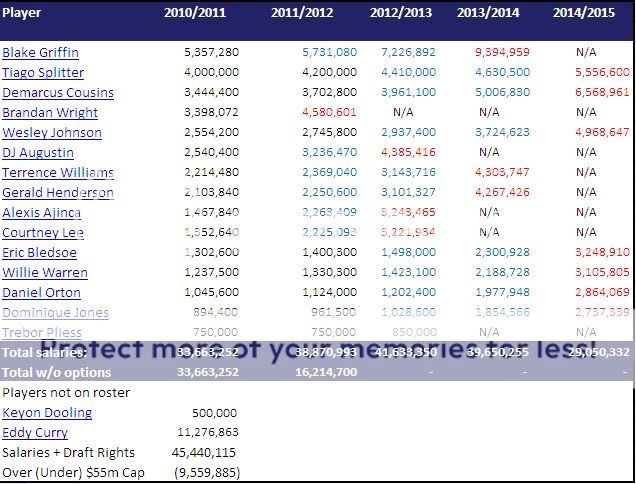The image size is (636, 484).
Task: Select the Over (Under) $55m Cap label
Action: (x=73, y=473)
